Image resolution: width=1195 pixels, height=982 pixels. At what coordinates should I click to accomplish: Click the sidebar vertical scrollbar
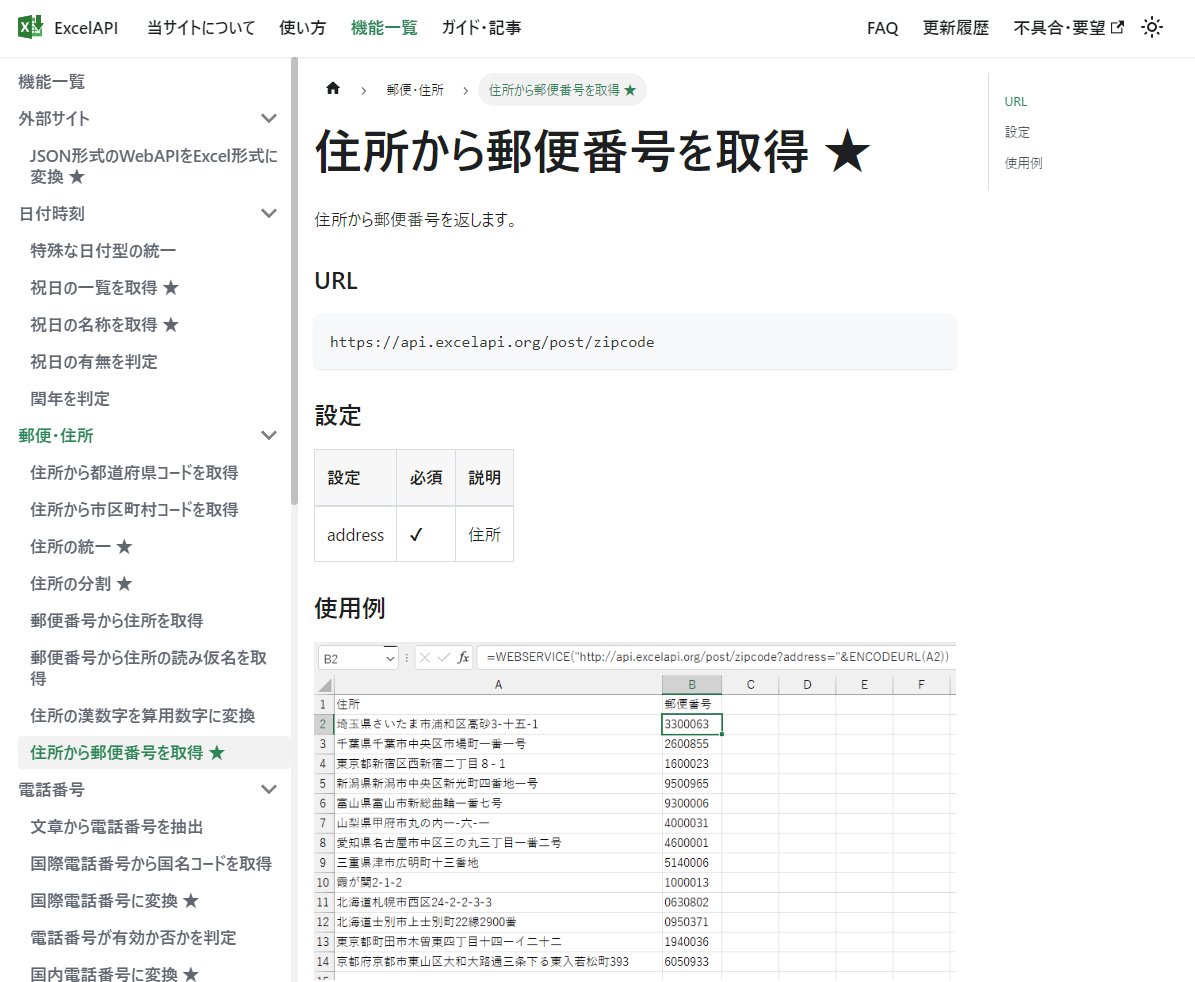[x=294, y=280]
